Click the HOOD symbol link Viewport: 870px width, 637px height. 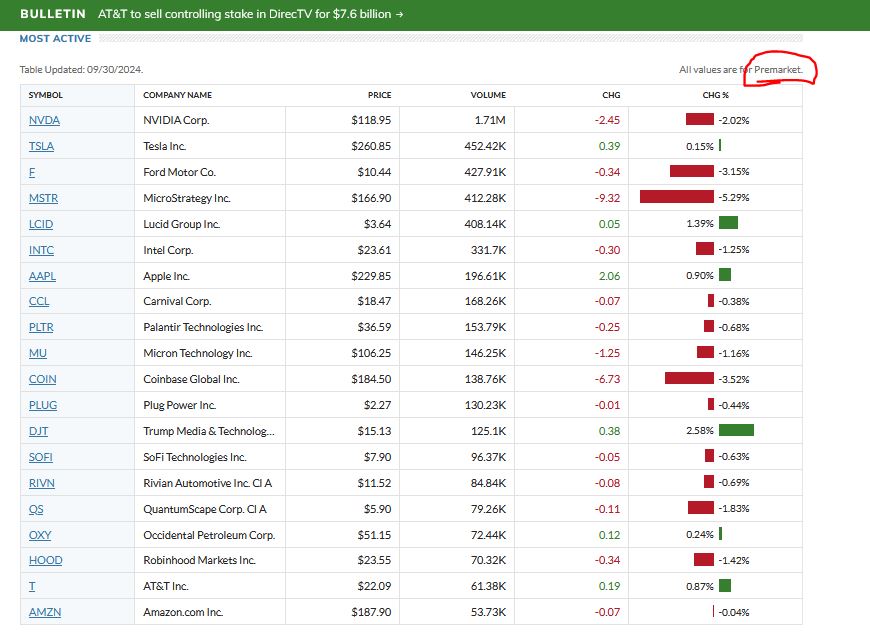click(45, 560)
